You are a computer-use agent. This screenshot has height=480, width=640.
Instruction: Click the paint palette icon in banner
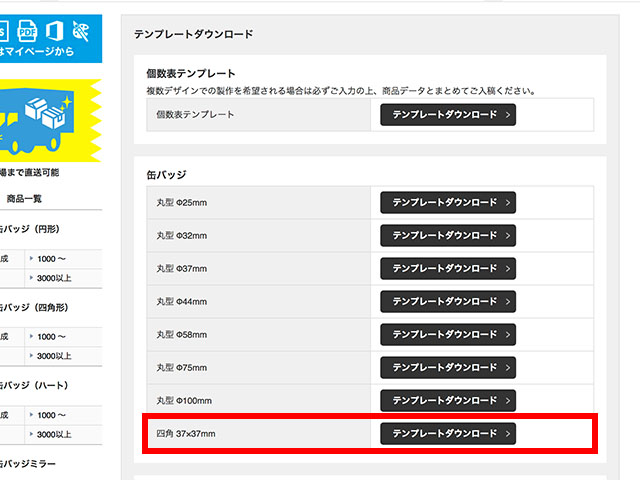pyautogui.click(x=80, y=31)
